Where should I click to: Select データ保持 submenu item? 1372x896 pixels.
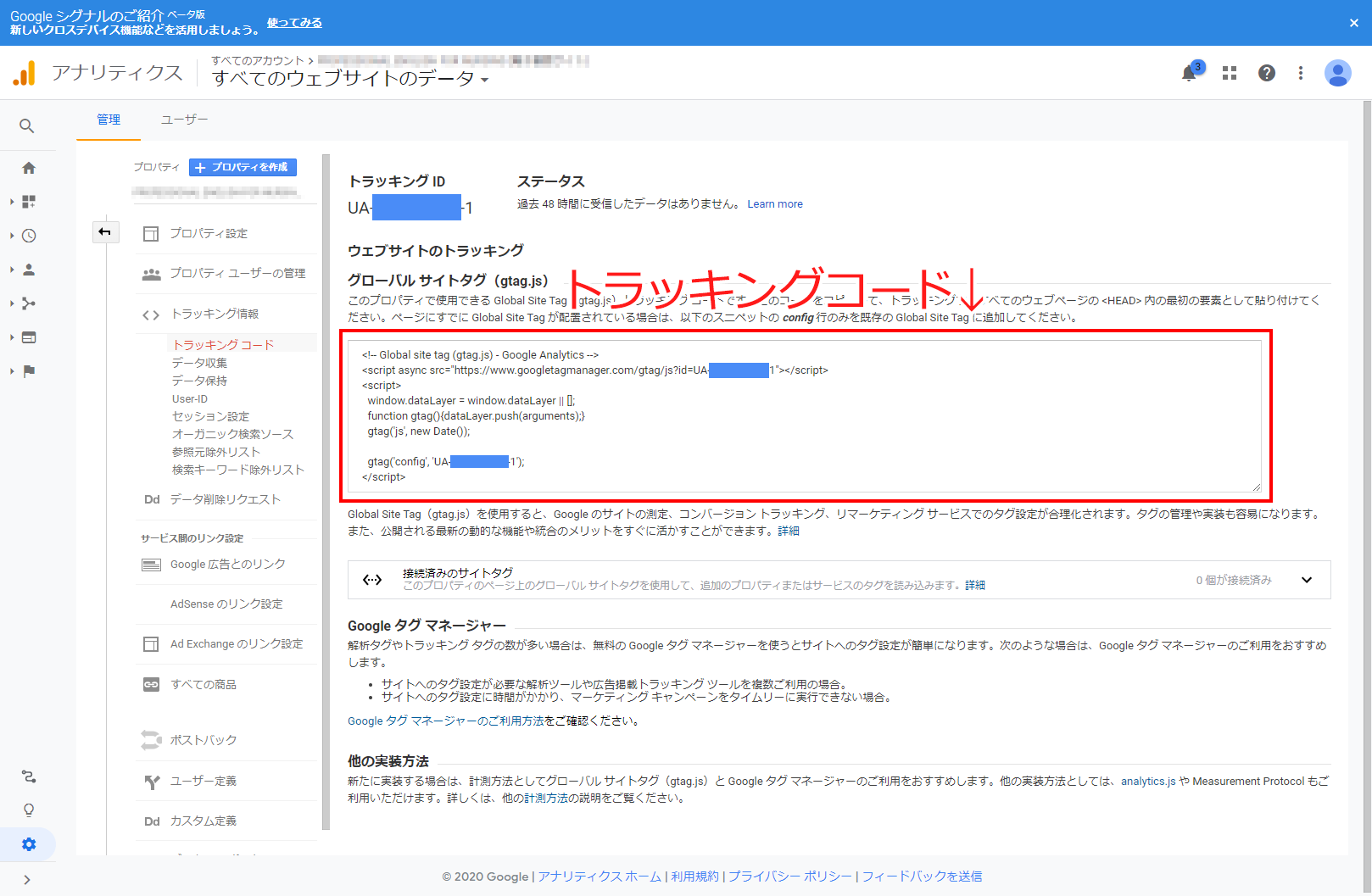tap(200, 381)
